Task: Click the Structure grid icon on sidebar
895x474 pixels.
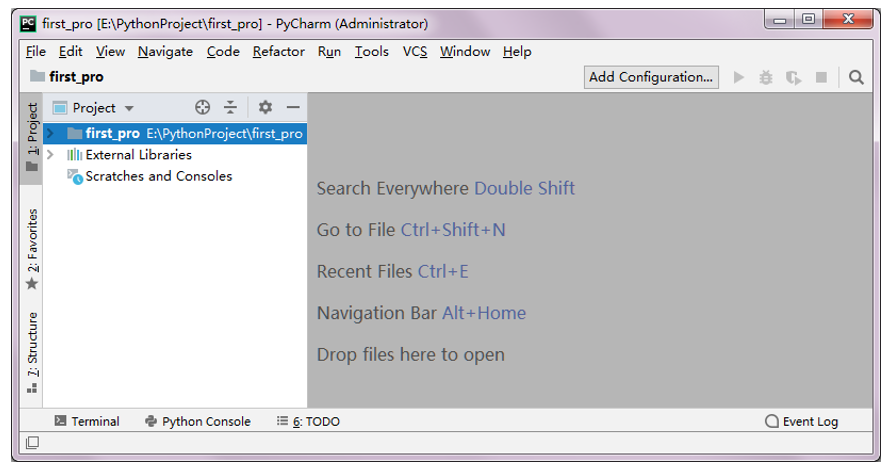Action: [x=32, y=388]
